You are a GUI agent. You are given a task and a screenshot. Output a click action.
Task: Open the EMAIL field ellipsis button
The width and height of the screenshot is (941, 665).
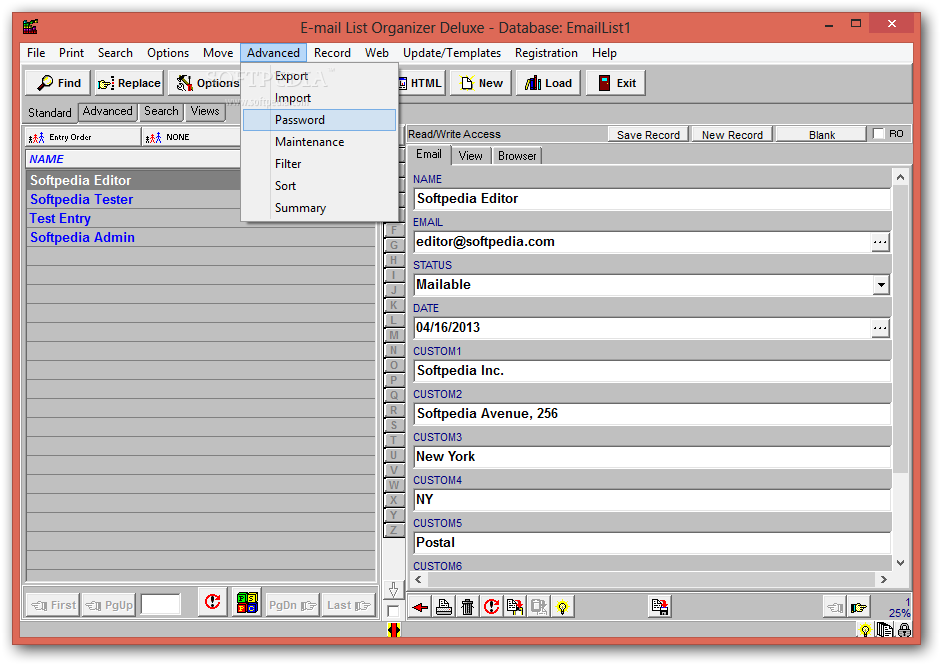click(x=880, y=242)
